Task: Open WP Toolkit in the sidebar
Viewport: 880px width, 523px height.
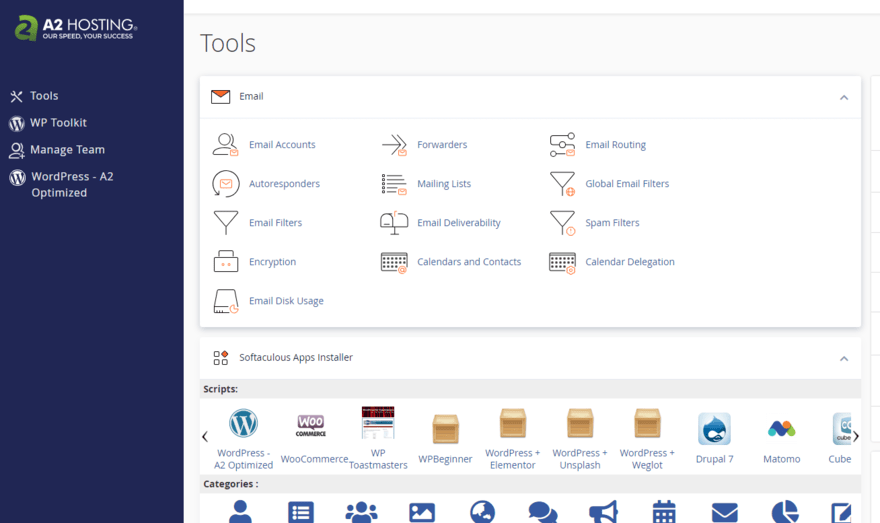Action: pyautogui.click(x=58, y=123)
